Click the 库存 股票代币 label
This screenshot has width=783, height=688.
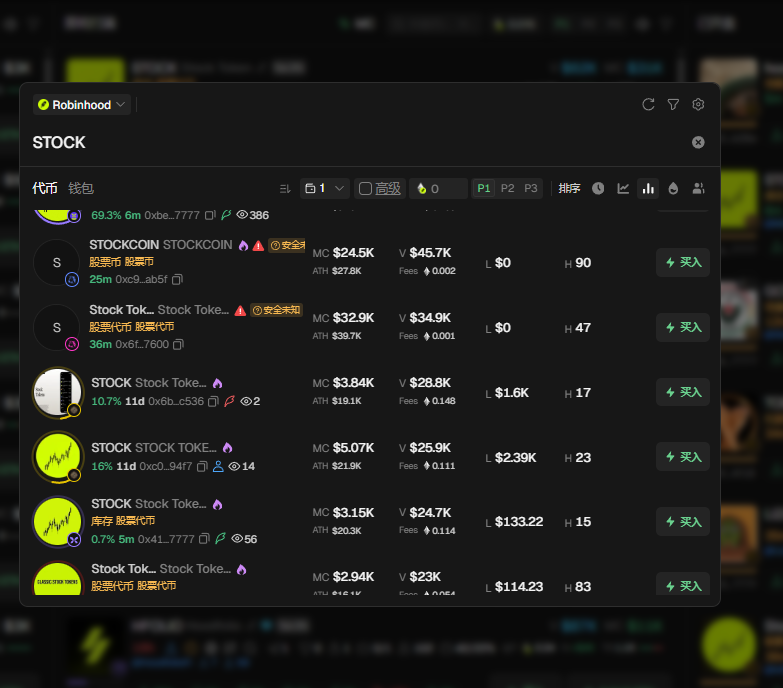coord(123,521)
